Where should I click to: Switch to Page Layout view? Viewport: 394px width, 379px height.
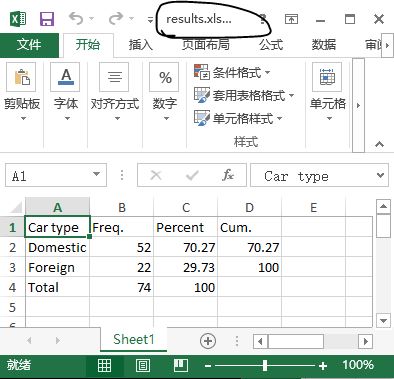(143, 365)
